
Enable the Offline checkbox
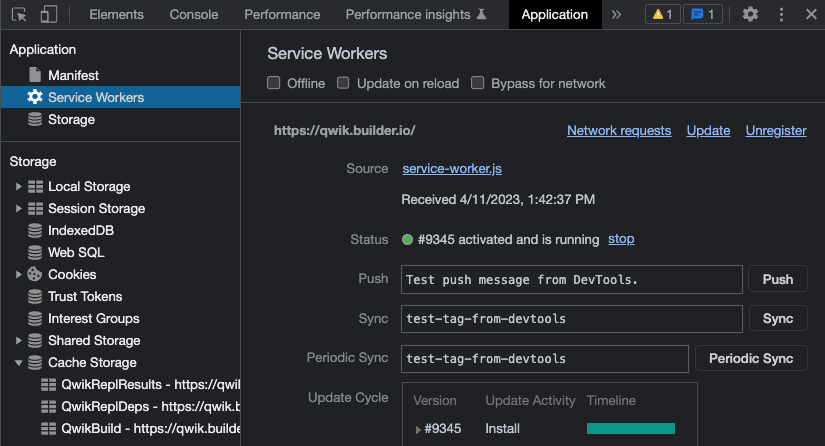coord(274,84)
